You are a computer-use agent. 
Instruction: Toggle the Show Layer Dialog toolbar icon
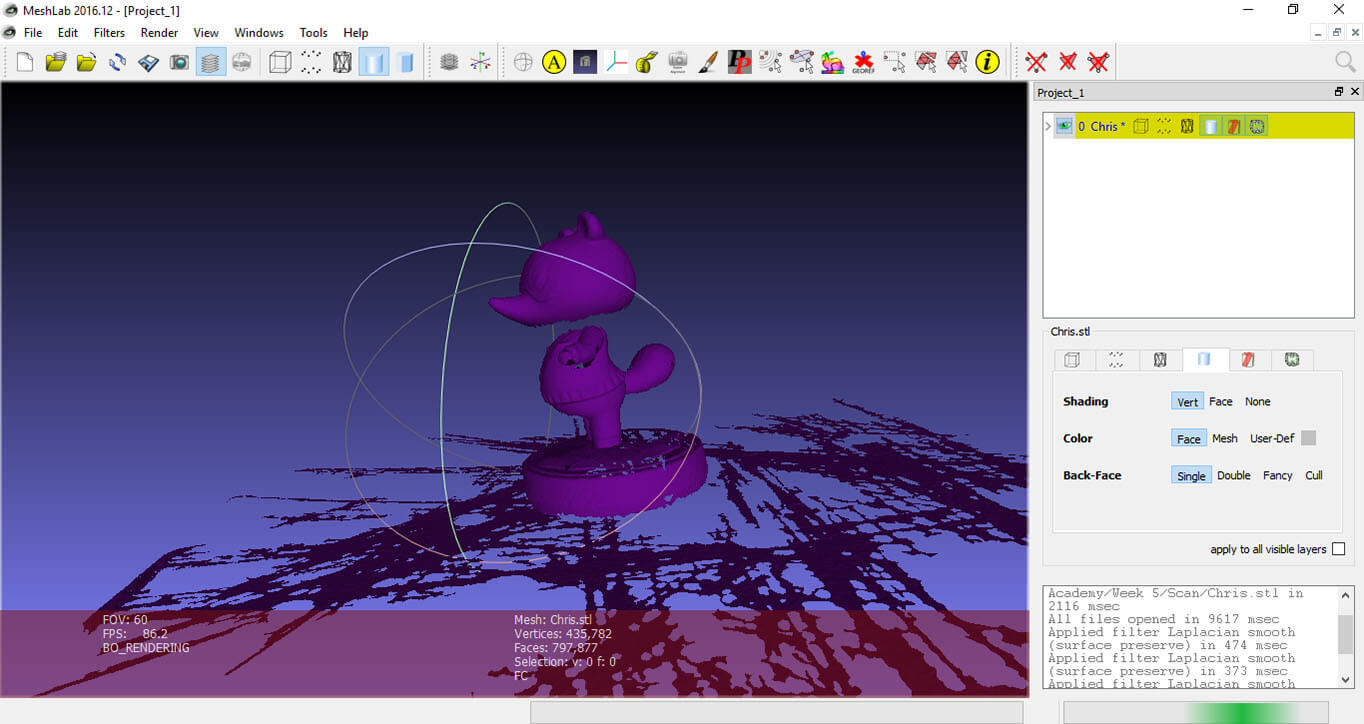click(x=210, y=62)
